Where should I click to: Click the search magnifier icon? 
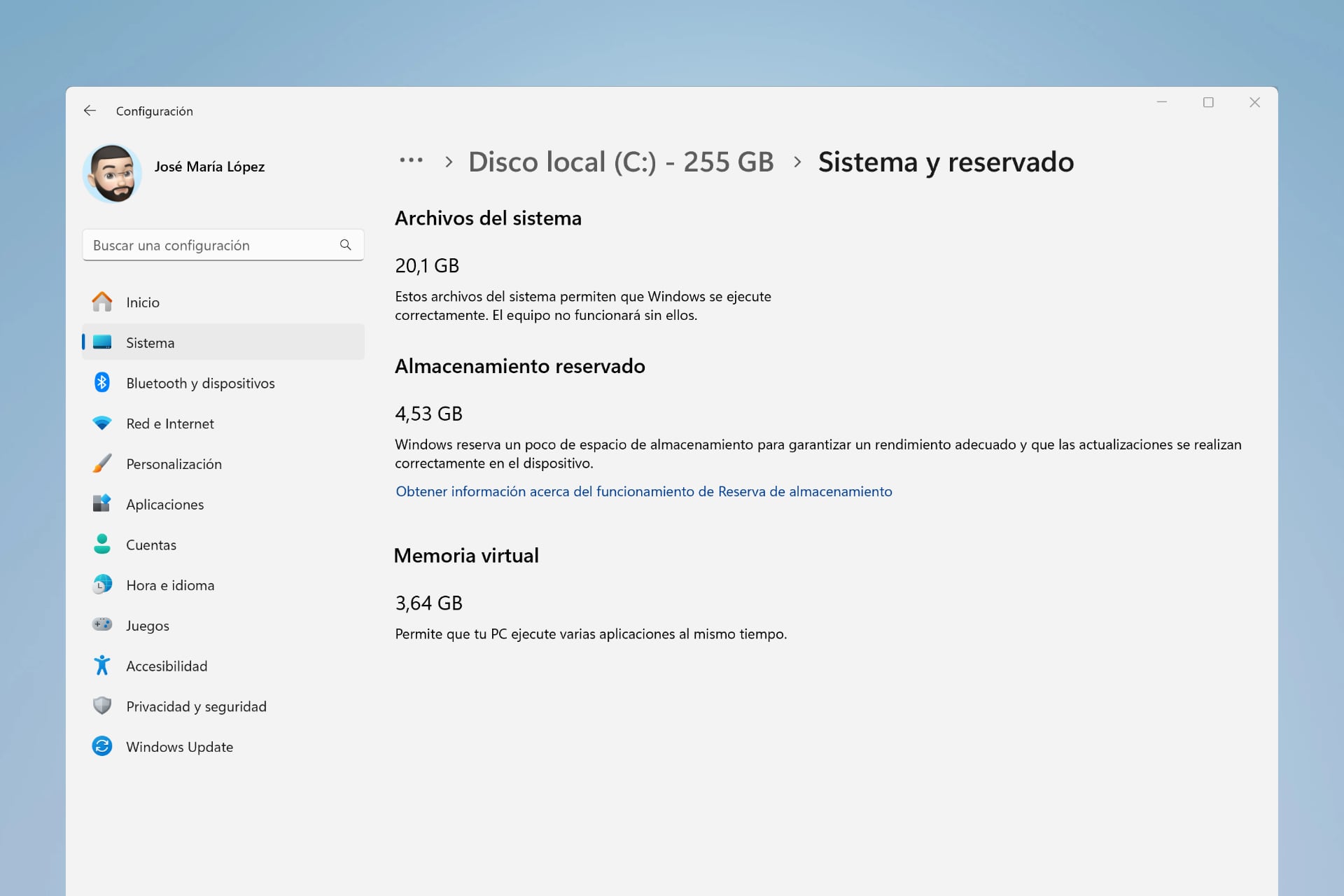pyautogui.click(x=345, y=245)
